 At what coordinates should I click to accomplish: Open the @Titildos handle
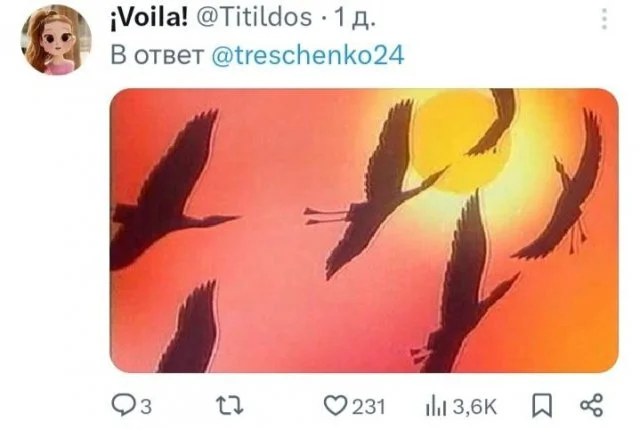pyautogui.click(x=254, y=18)
